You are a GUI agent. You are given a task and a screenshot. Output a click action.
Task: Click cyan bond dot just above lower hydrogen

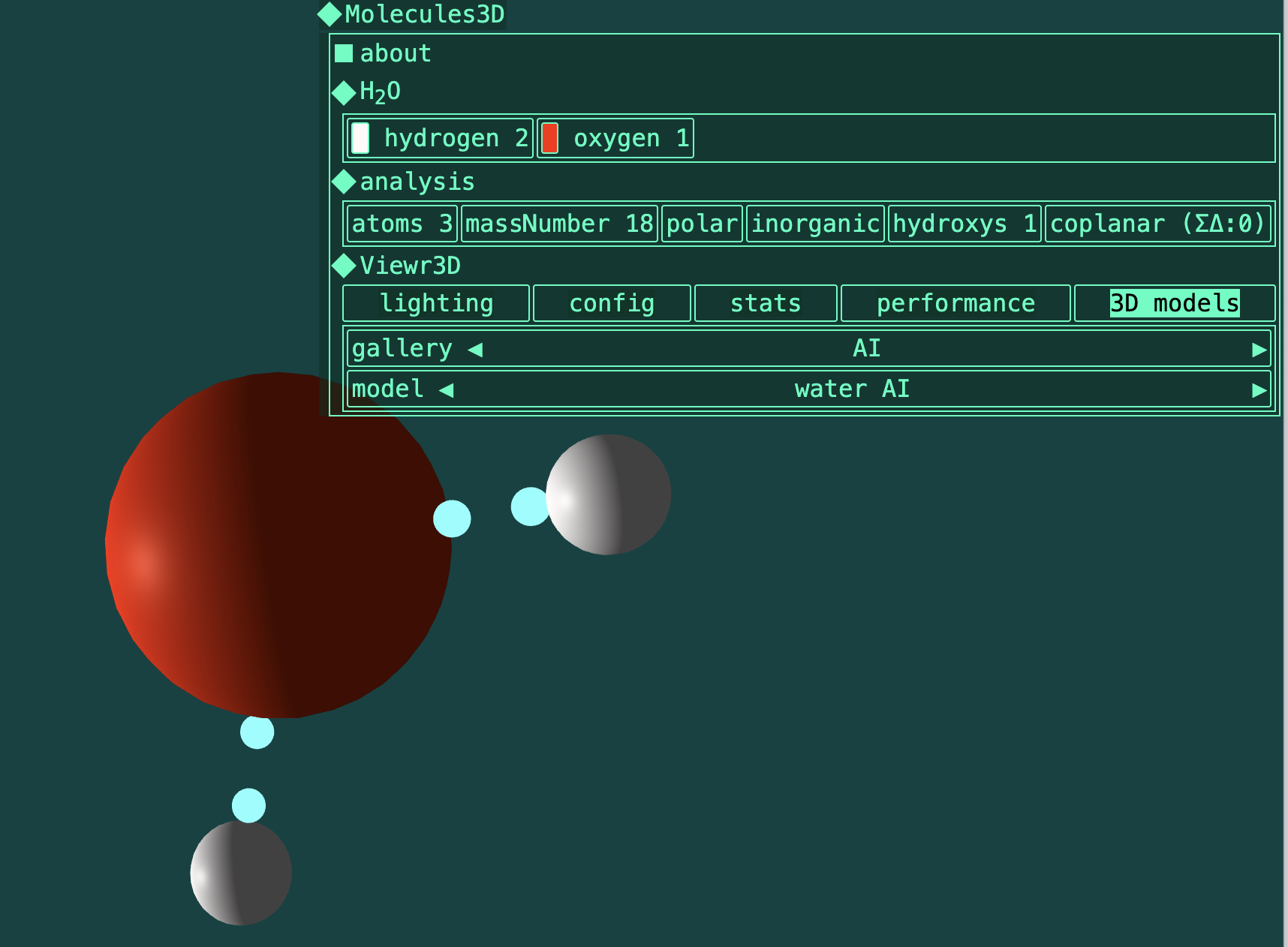[x=249, y=805]
